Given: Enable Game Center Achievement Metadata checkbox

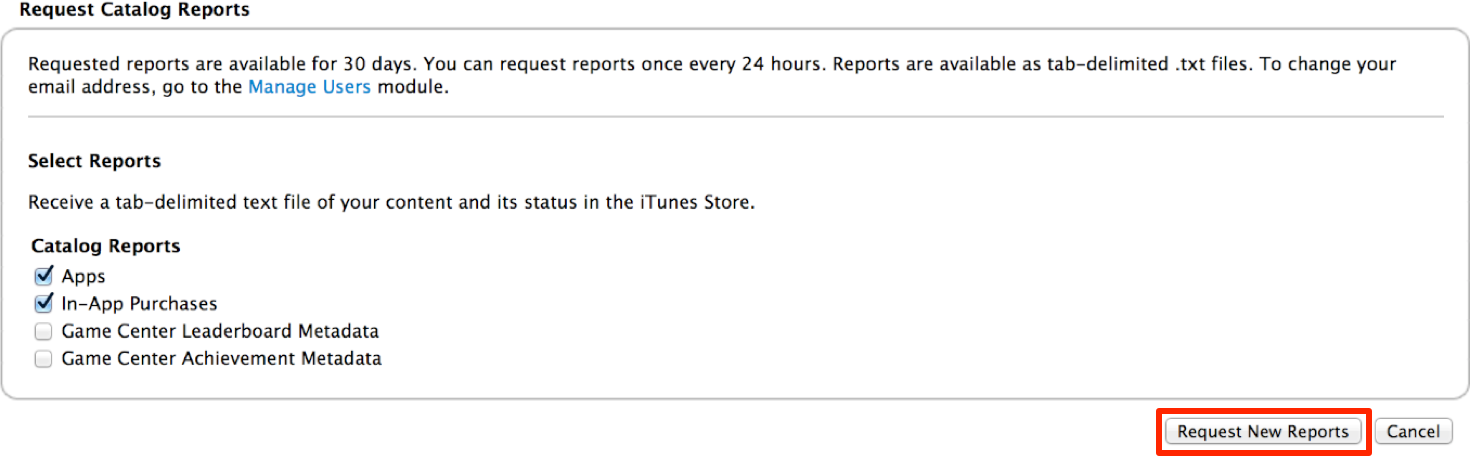Looking at the screenshot, I should [x=43, y=358].
